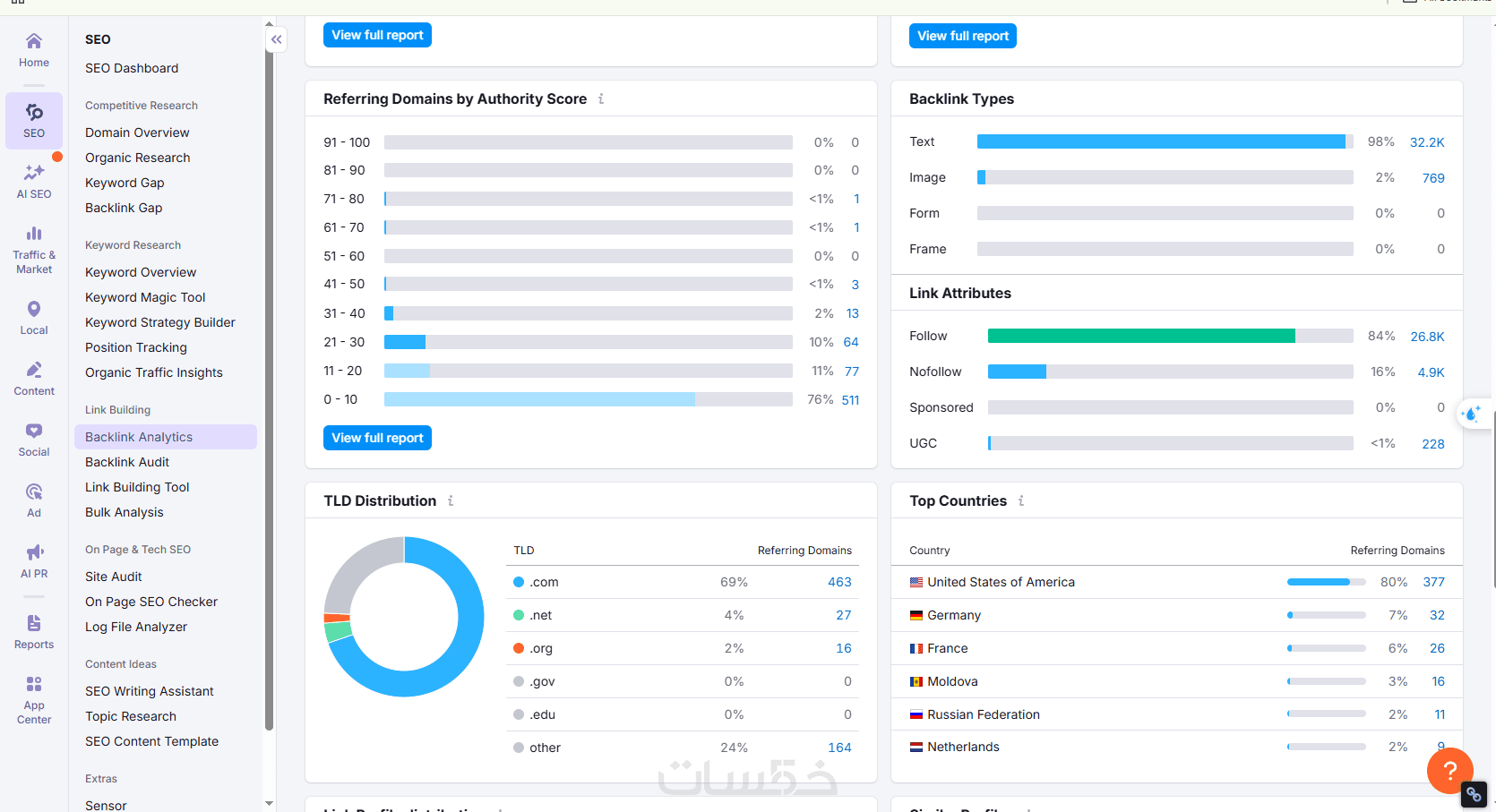The image size is (1496, 812).
Task: Open Bulk Analysis
Action: (125, 512)
